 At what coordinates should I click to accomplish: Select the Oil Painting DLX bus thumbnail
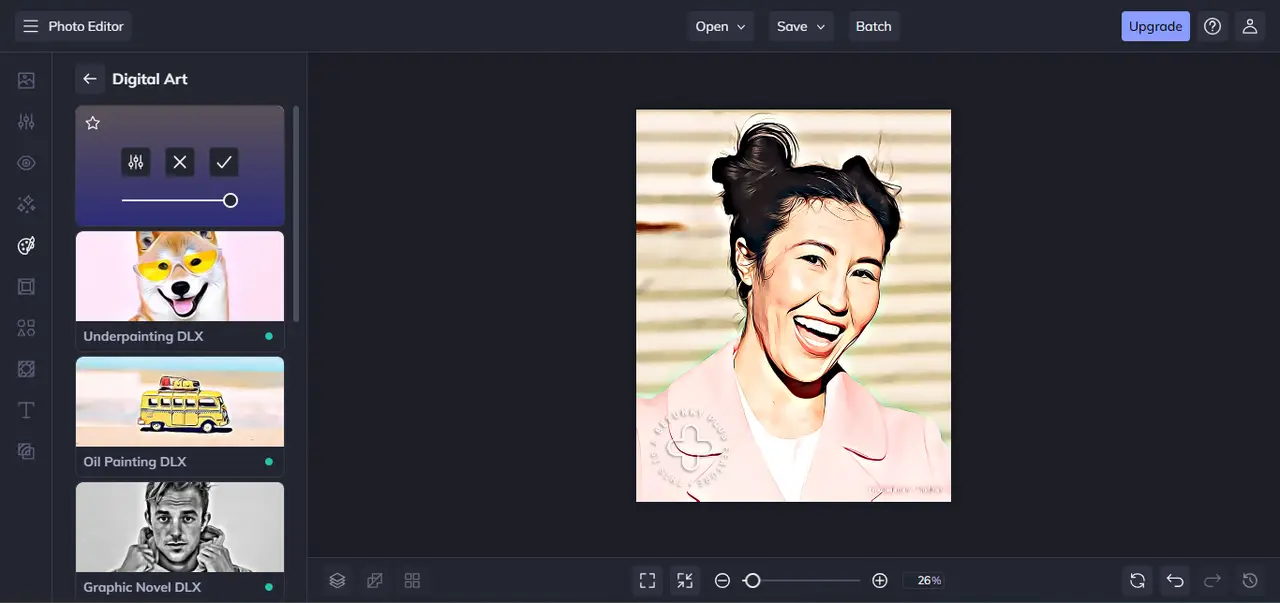coord(180,401)
